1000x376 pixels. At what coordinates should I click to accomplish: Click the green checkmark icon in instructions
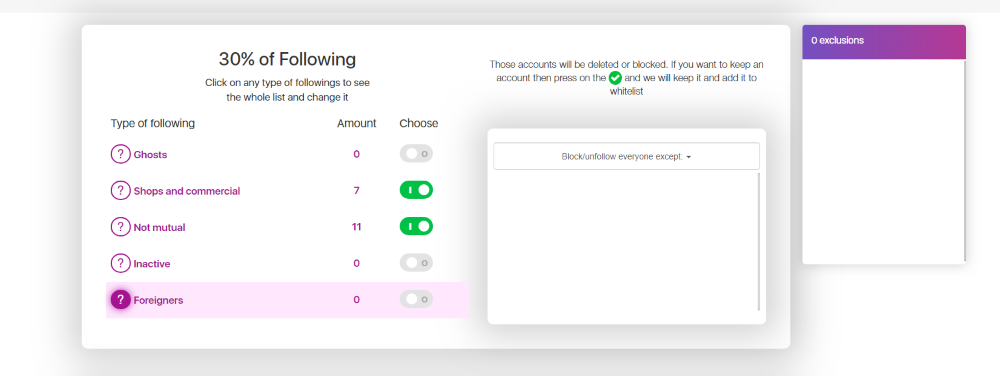point(615,78)
